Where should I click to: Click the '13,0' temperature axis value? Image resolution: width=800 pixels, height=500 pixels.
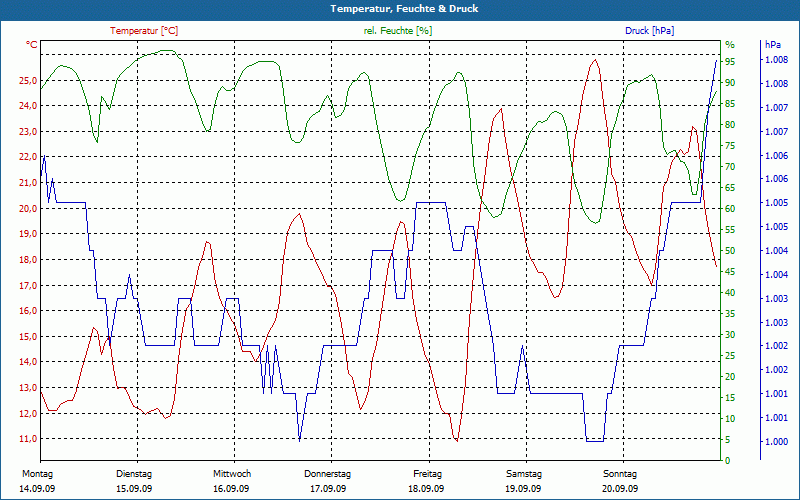(x=28, y=387)
